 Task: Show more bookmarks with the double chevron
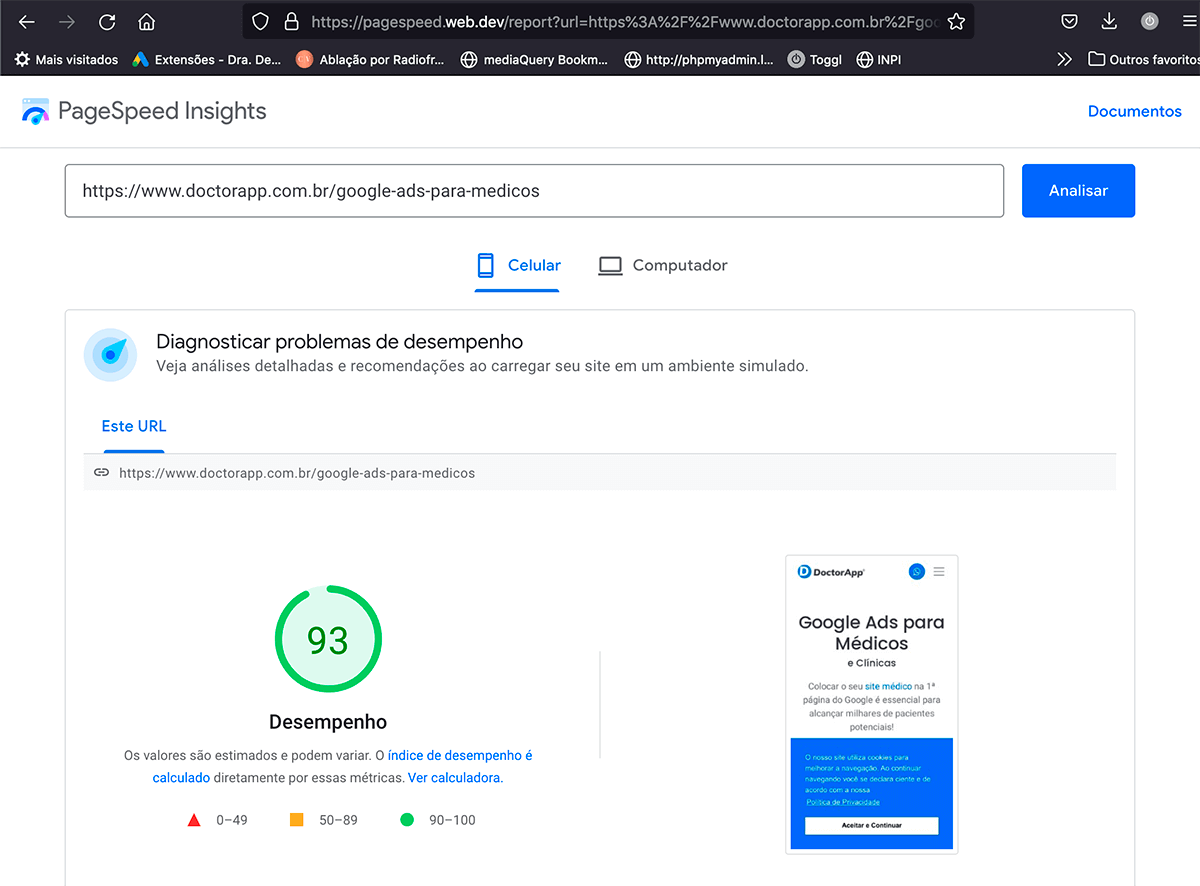[x=1064, y=59]
